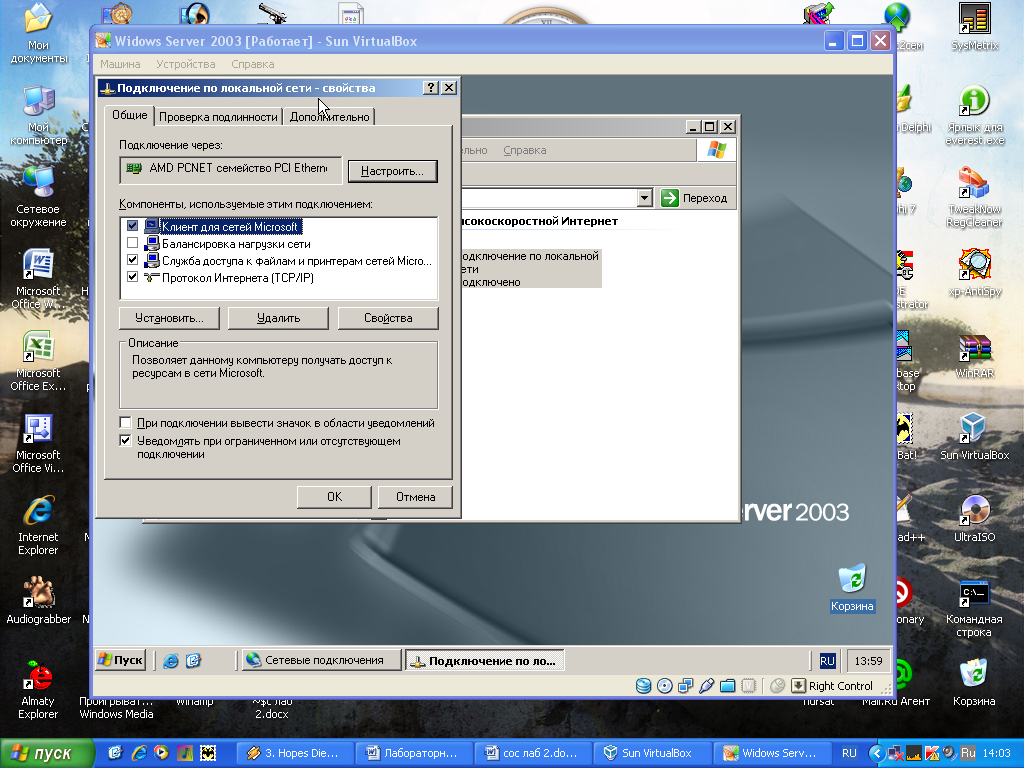Open Мои документы desktop icon
The width and height of the screenshot is (1024, 768).
tap(38, 33)
